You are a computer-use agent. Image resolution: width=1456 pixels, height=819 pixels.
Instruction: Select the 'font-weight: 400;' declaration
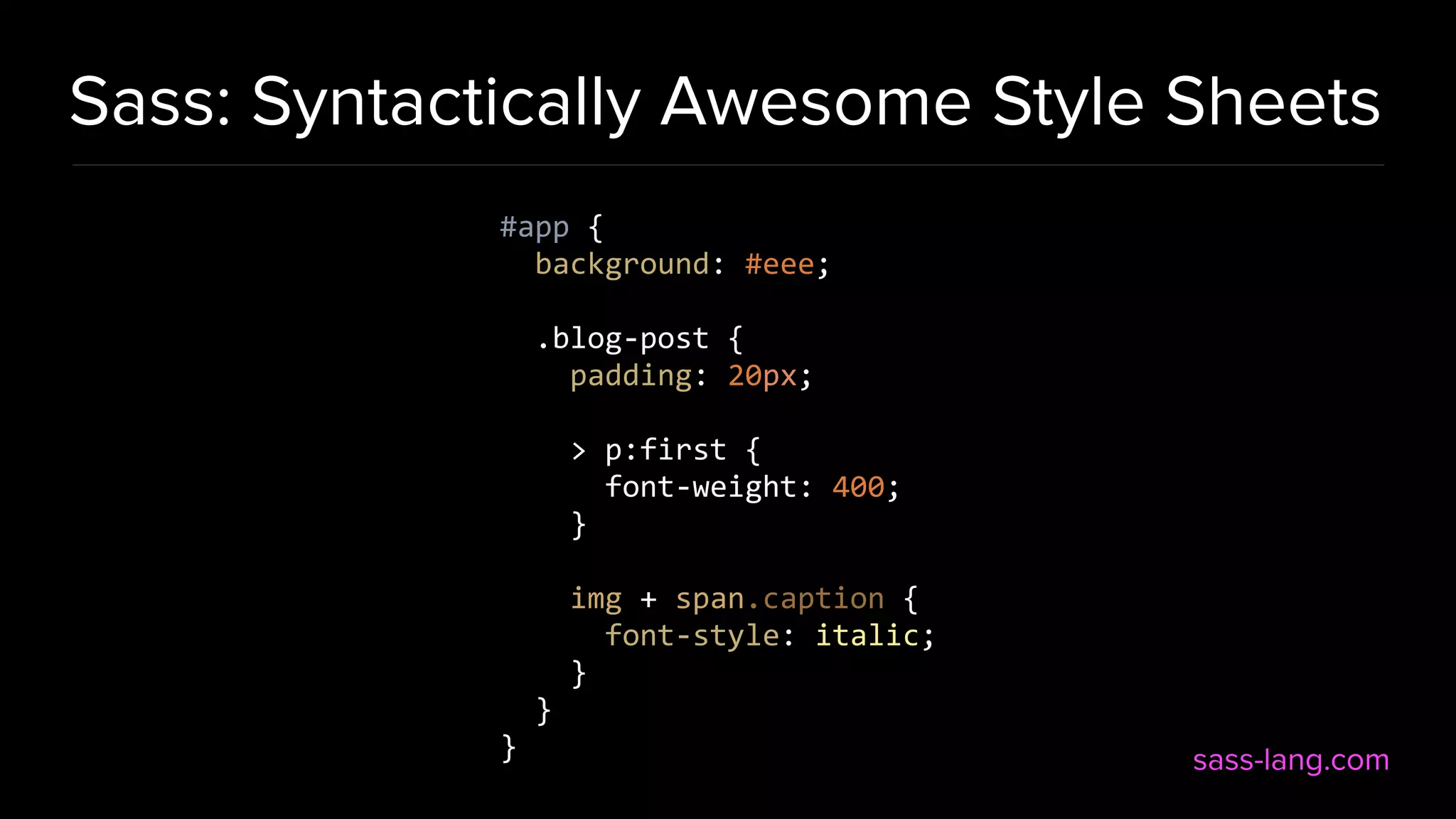pos(752,488)
